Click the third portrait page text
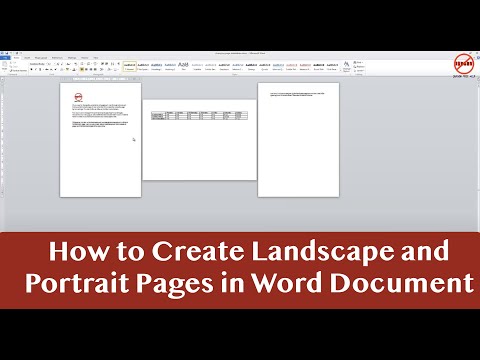This screenshot has width=480, height=360. click(x=297, y=94)
